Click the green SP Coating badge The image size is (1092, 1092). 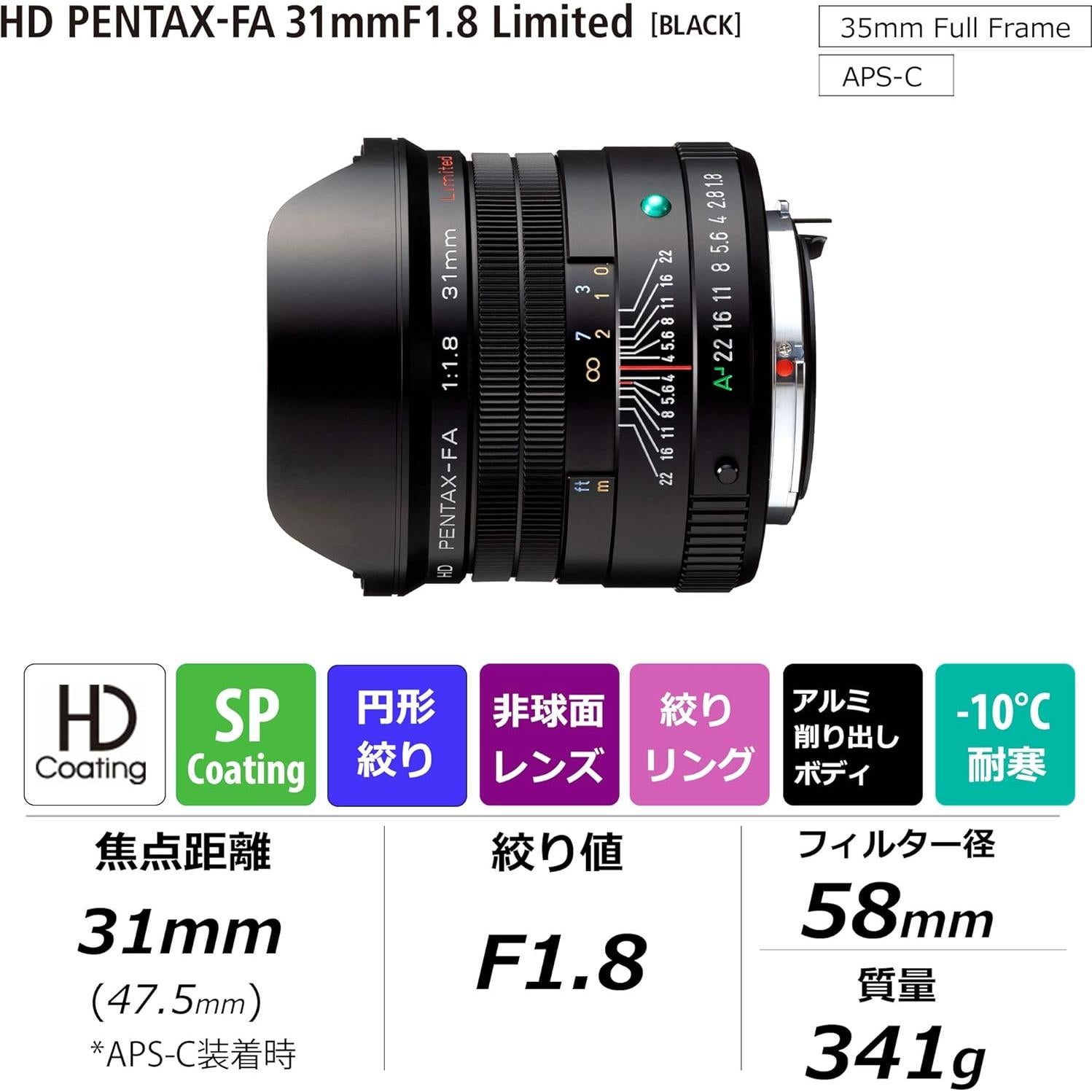tap(246, 734)
